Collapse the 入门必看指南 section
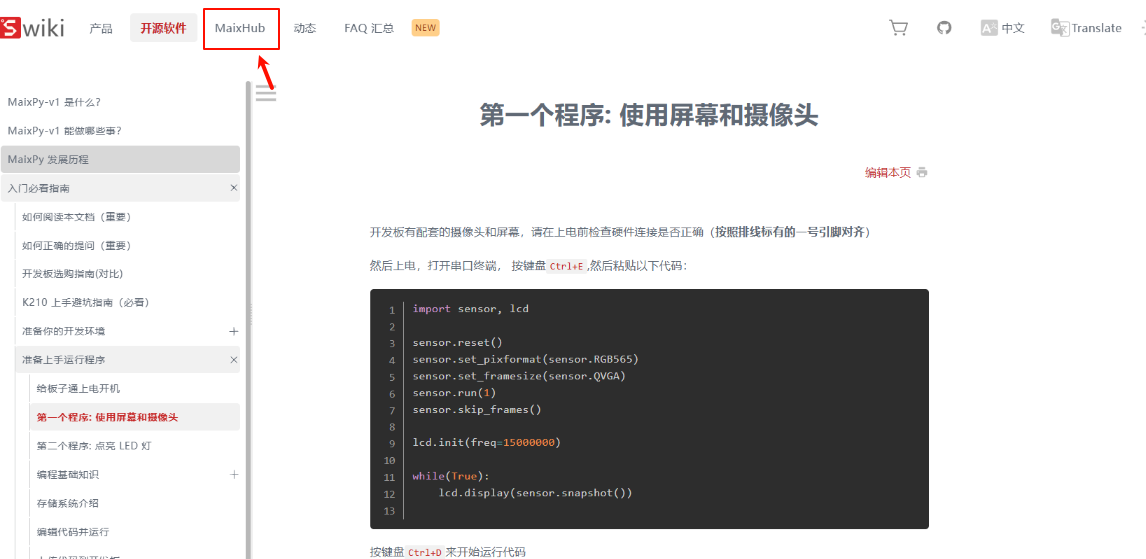 pyautogui.click(x=234, y=188)
